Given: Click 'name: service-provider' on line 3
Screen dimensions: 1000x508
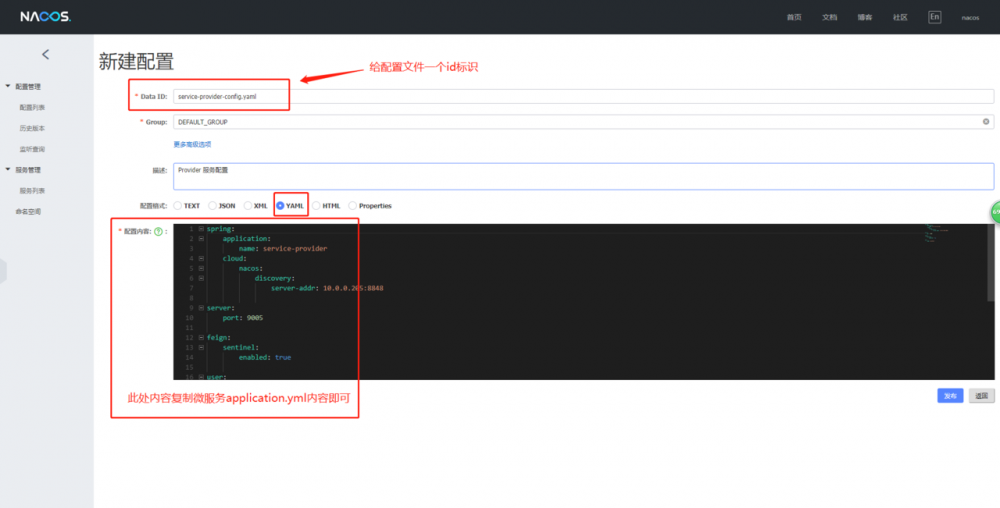Looking at the screenshot, I should (283, 249).
